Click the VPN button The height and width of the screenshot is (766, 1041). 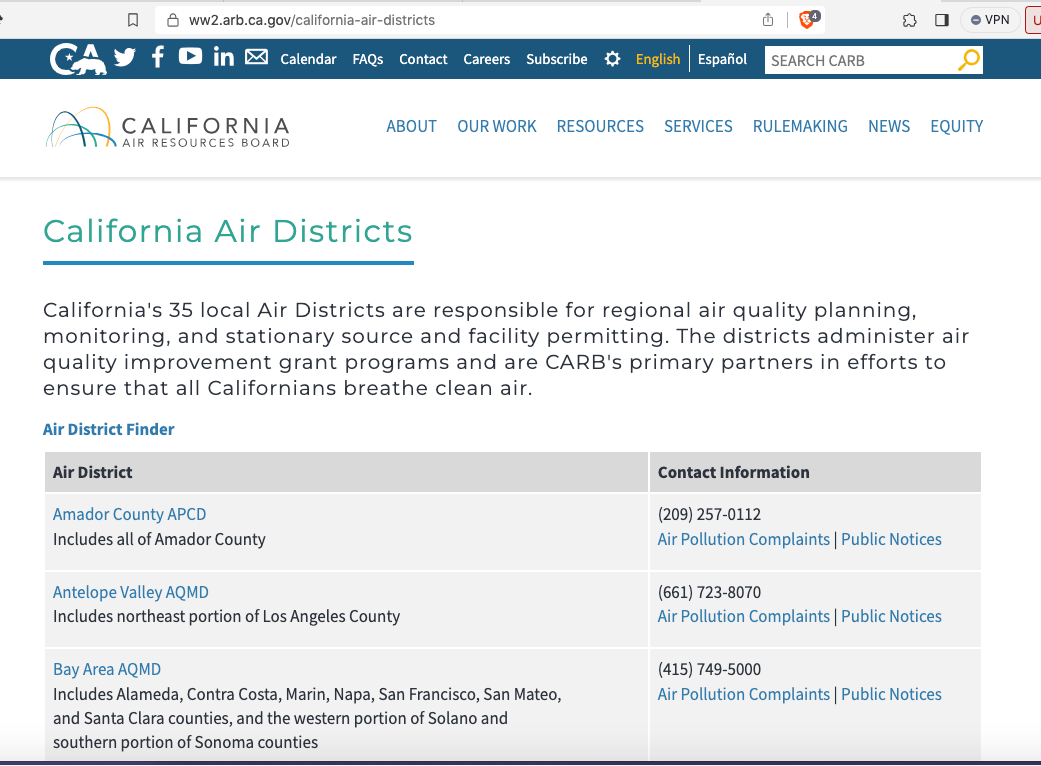point(990,20)
